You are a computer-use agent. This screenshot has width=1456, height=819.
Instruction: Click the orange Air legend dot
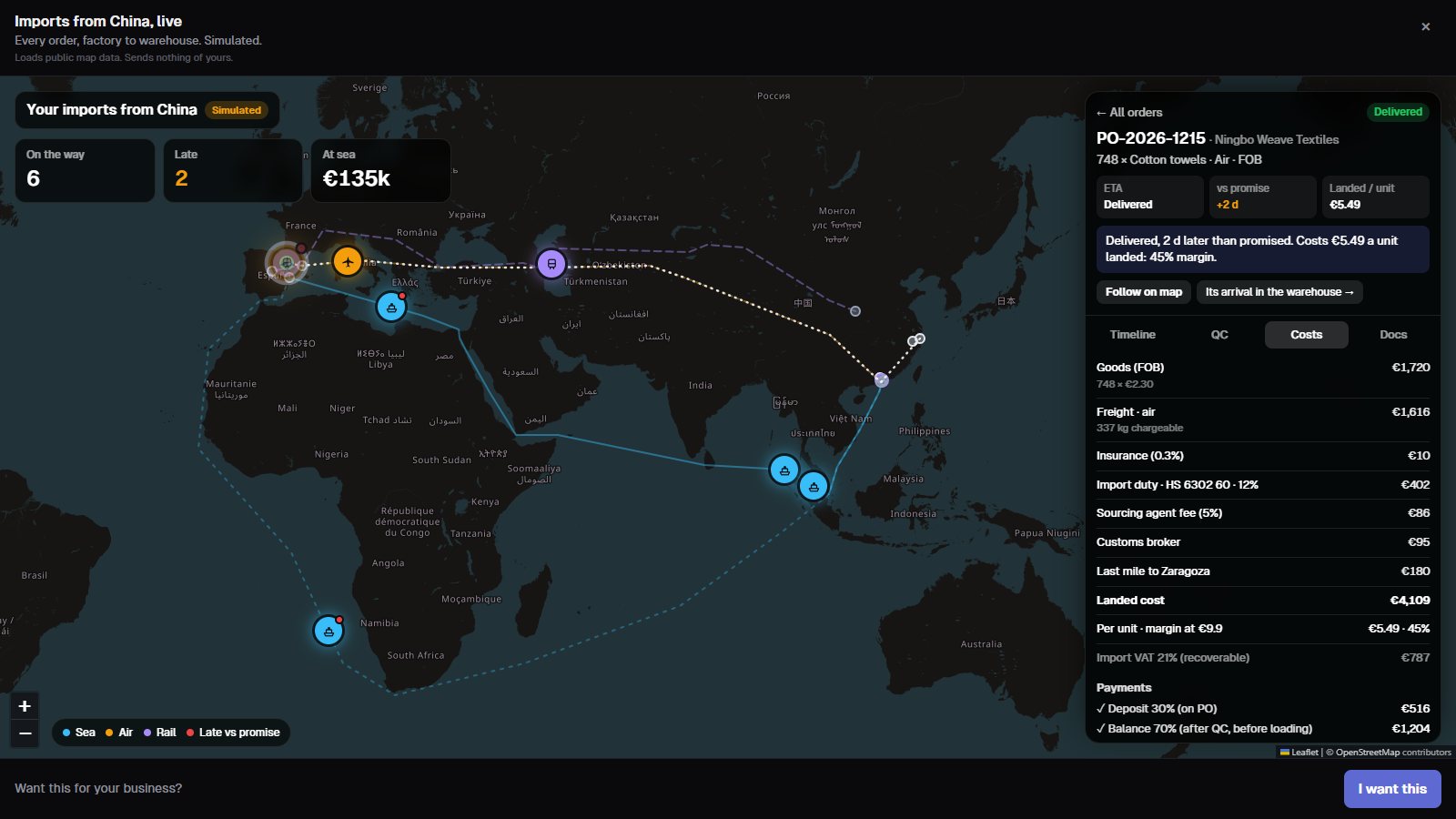pos(109,733)
